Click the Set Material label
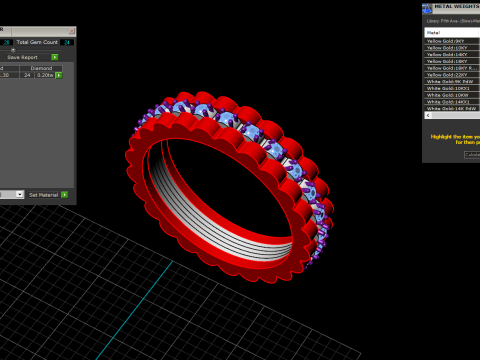 coord(44,195)
